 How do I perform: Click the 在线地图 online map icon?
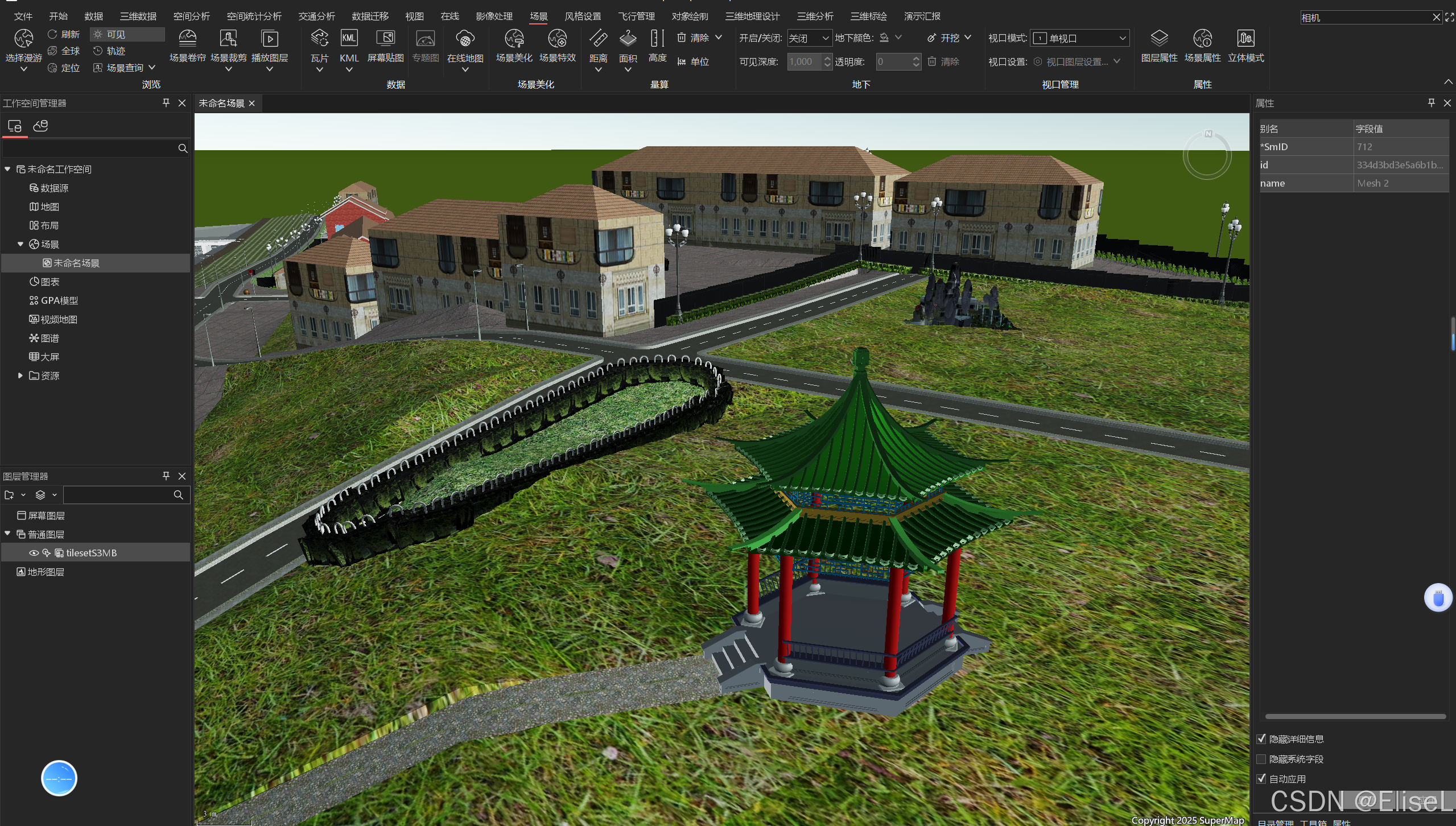465,39
